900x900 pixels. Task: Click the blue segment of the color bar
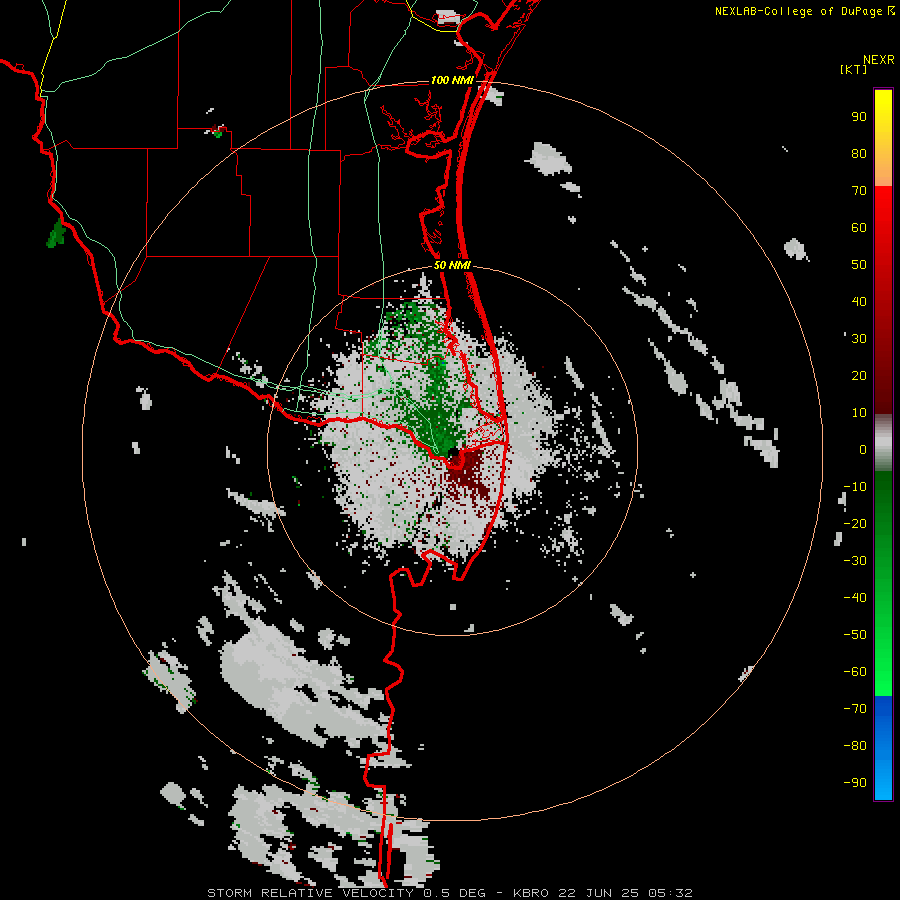point(883,746)
